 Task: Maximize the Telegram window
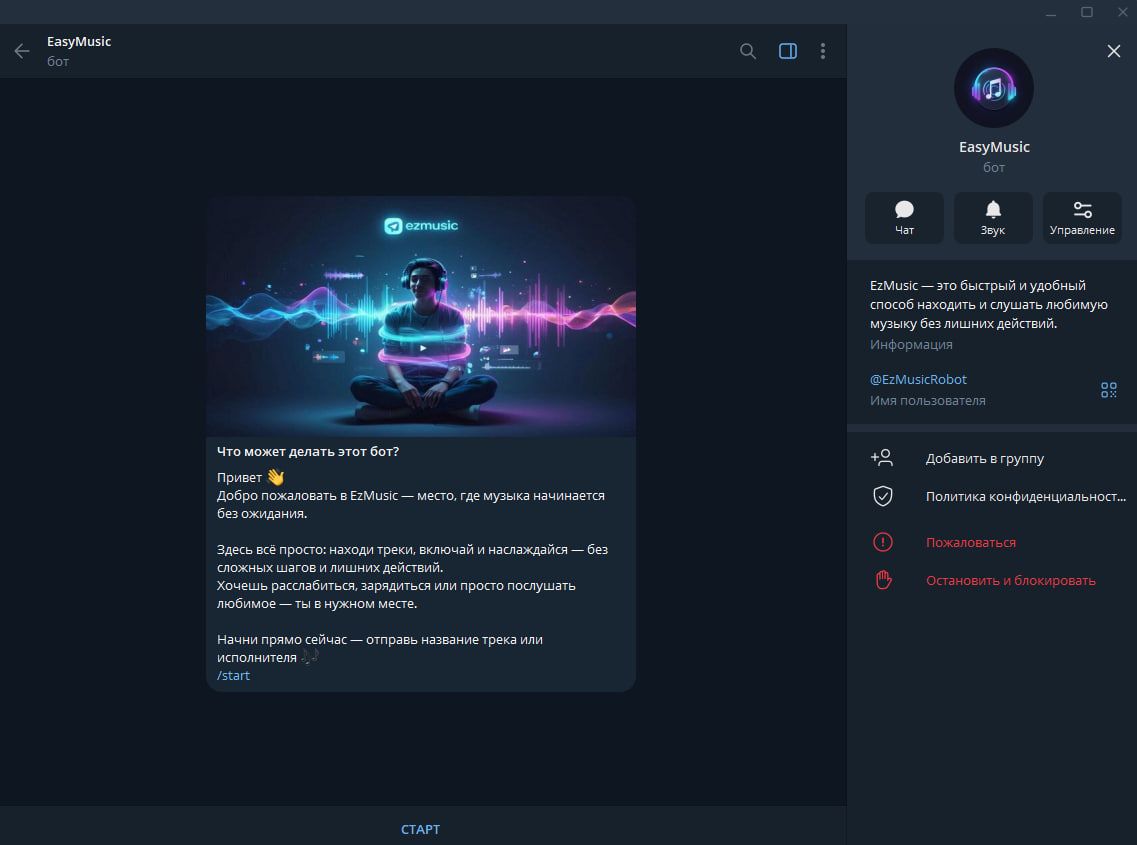click(1087, 12)
